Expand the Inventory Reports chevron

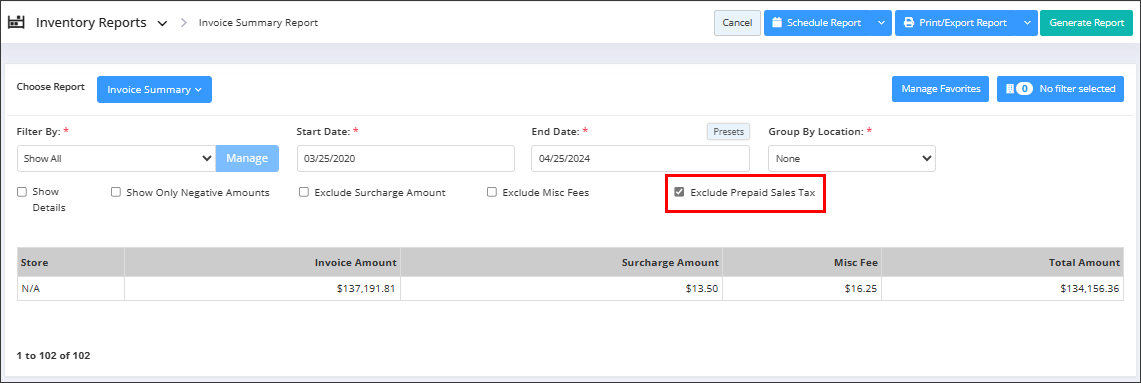162,23
